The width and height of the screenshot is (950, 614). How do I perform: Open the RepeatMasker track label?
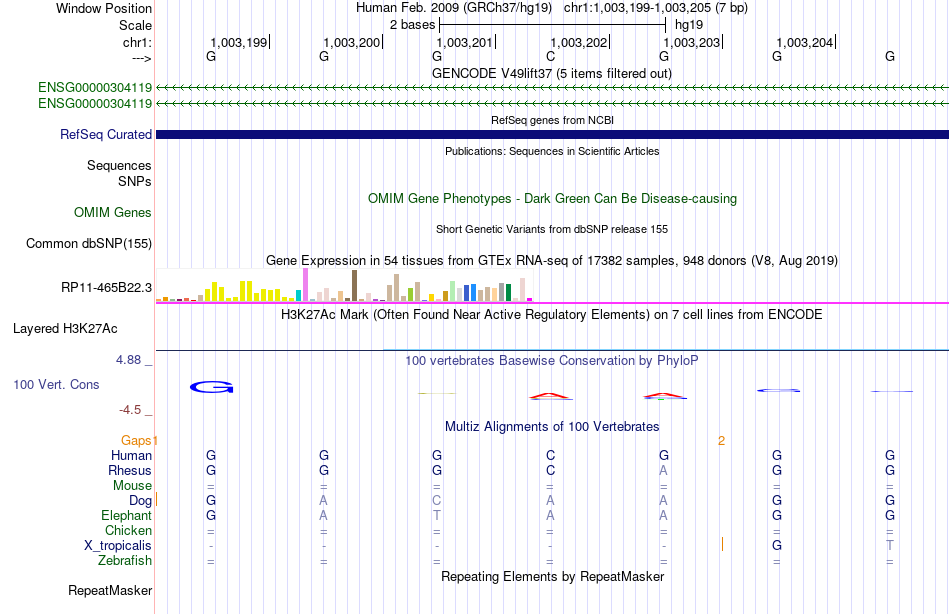tap(110, 590)
